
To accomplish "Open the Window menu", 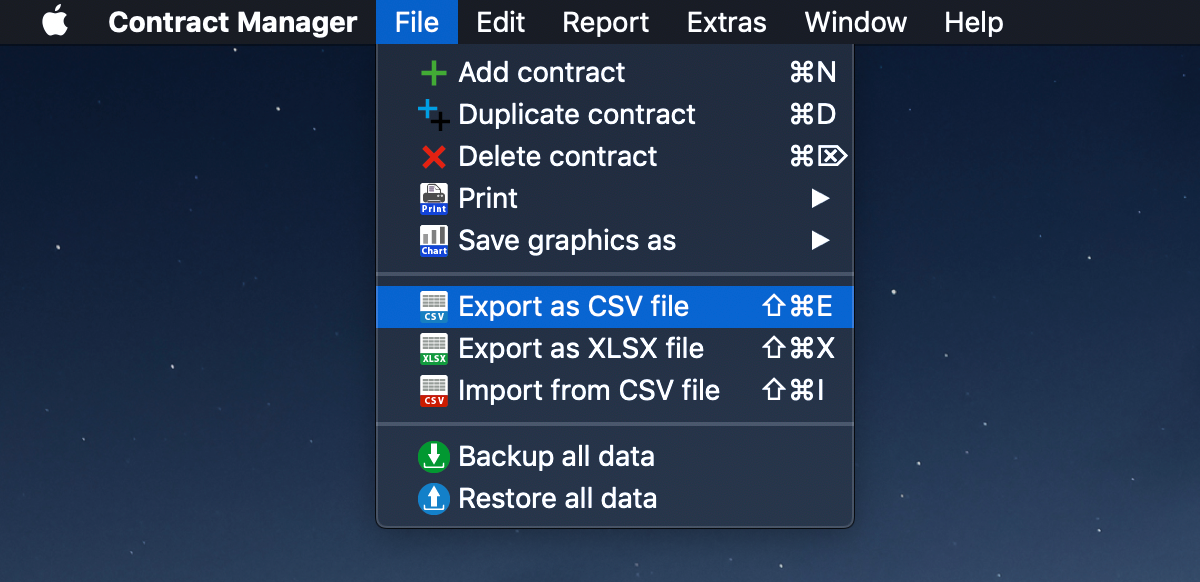I will [856, 22].
